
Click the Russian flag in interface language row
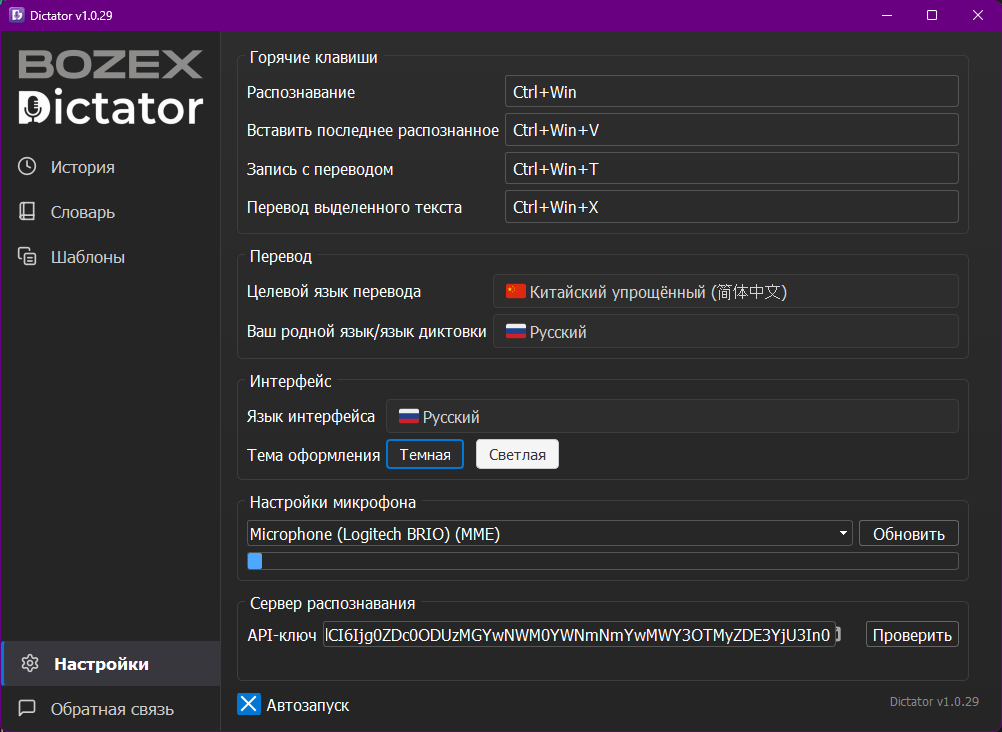(409, 417)
